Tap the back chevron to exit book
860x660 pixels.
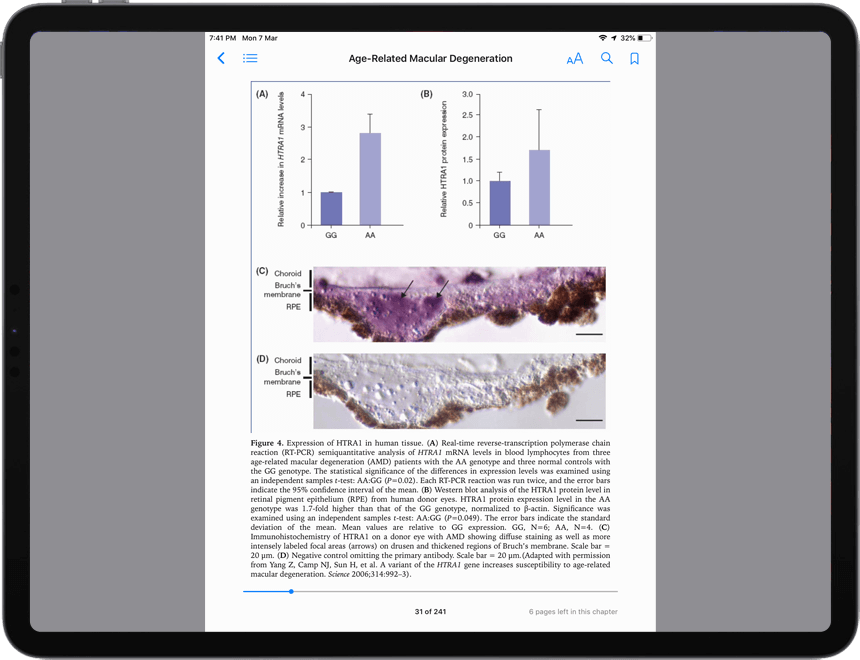pos(221,59)
